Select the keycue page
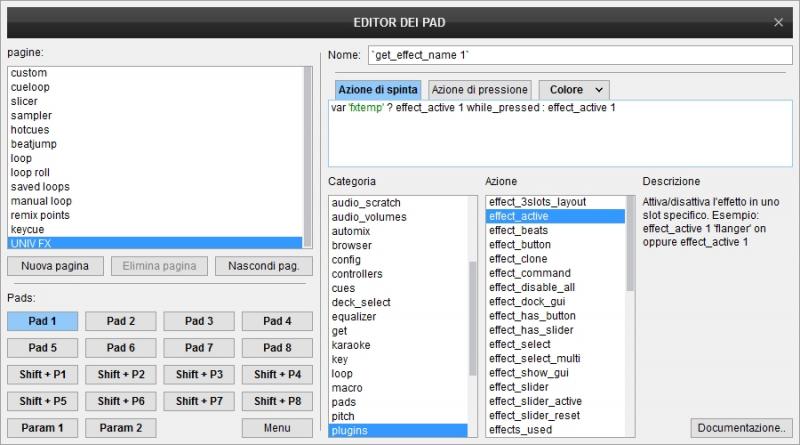 [x=155, y=230]
